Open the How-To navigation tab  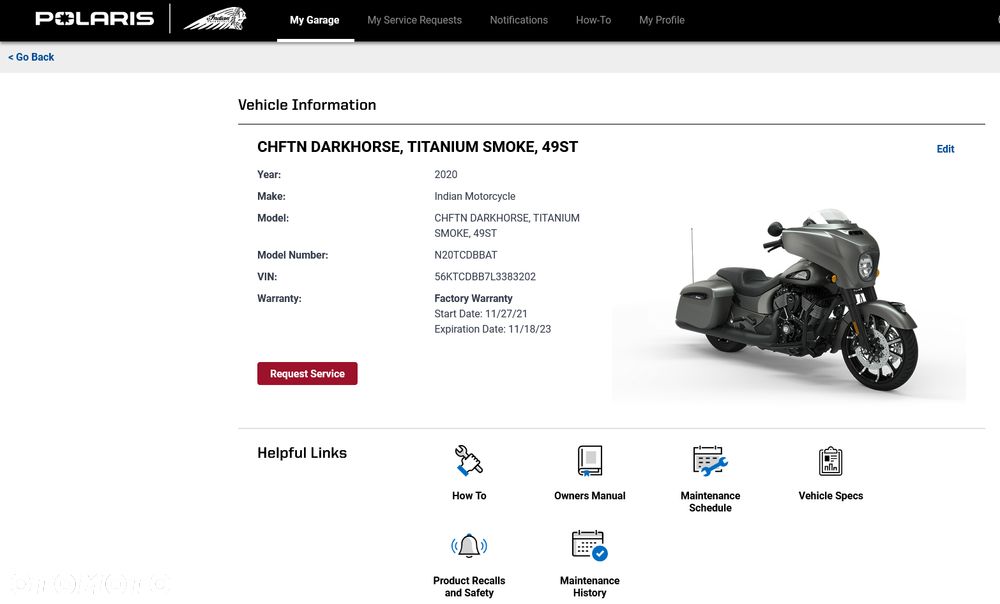593,20
